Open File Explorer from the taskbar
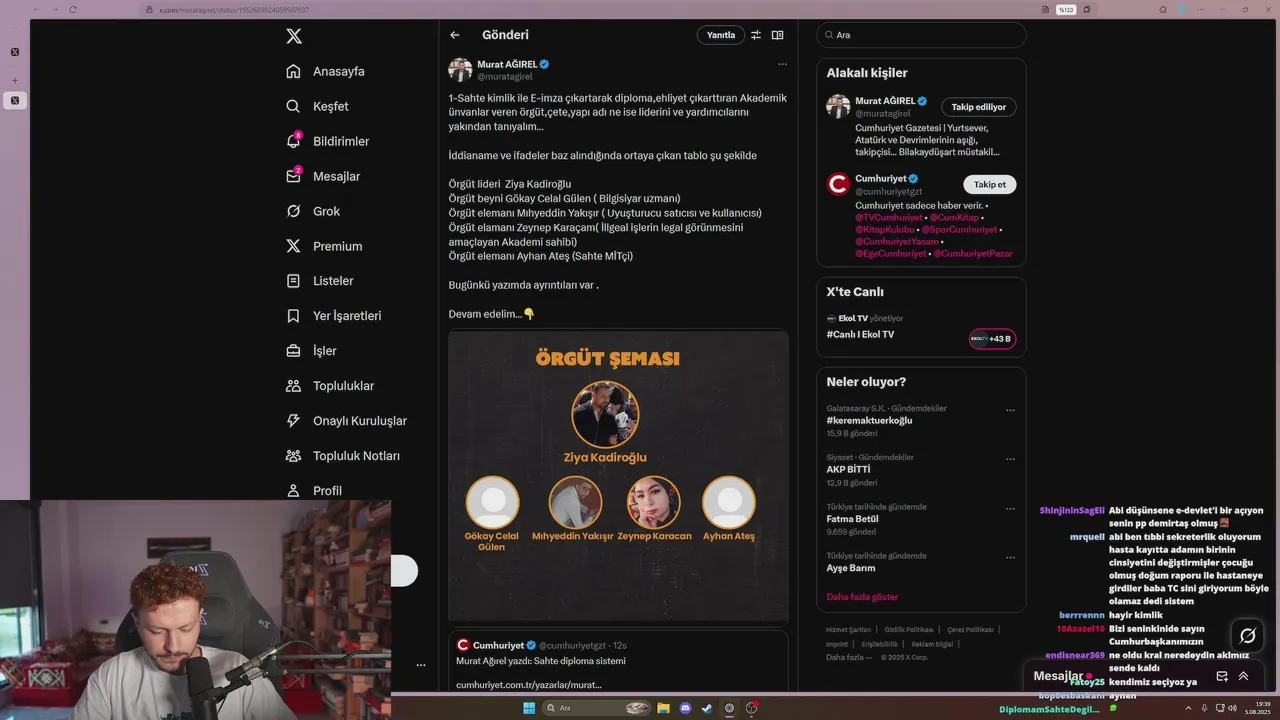 (x=663, y=708)
